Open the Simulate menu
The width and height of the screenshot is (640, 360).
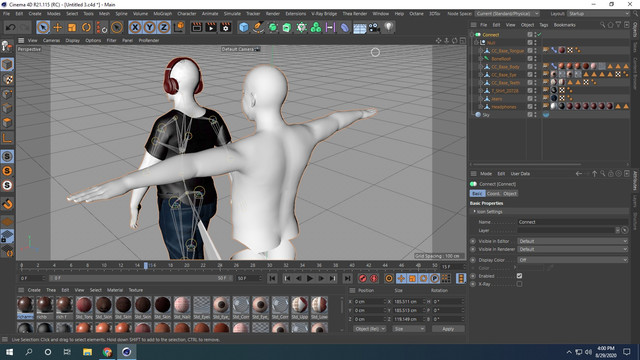tap(232, 13)
